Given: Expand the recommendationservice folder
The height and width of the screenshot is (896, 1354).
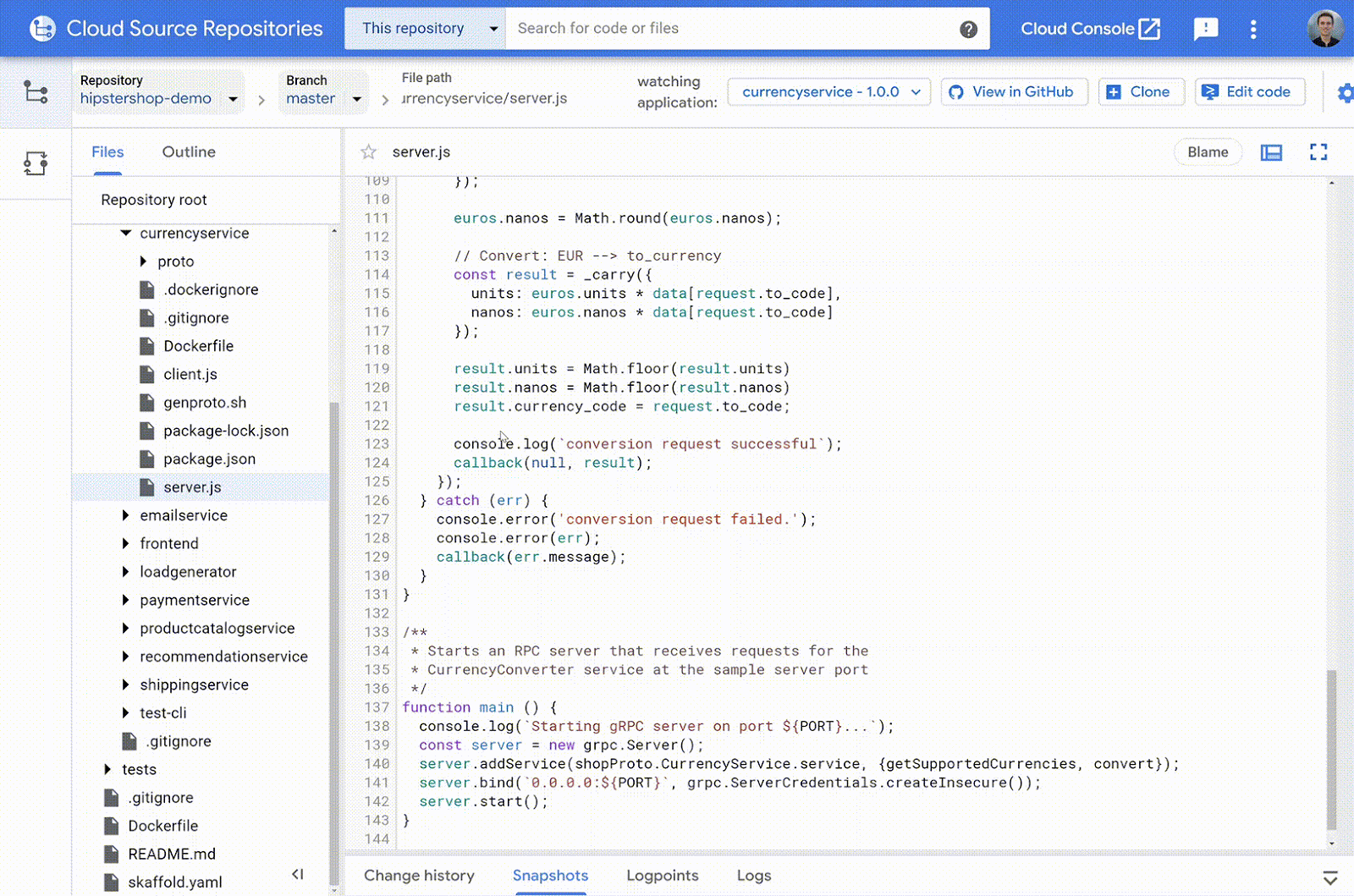Looking at the screenshot, I should [125, 657].
